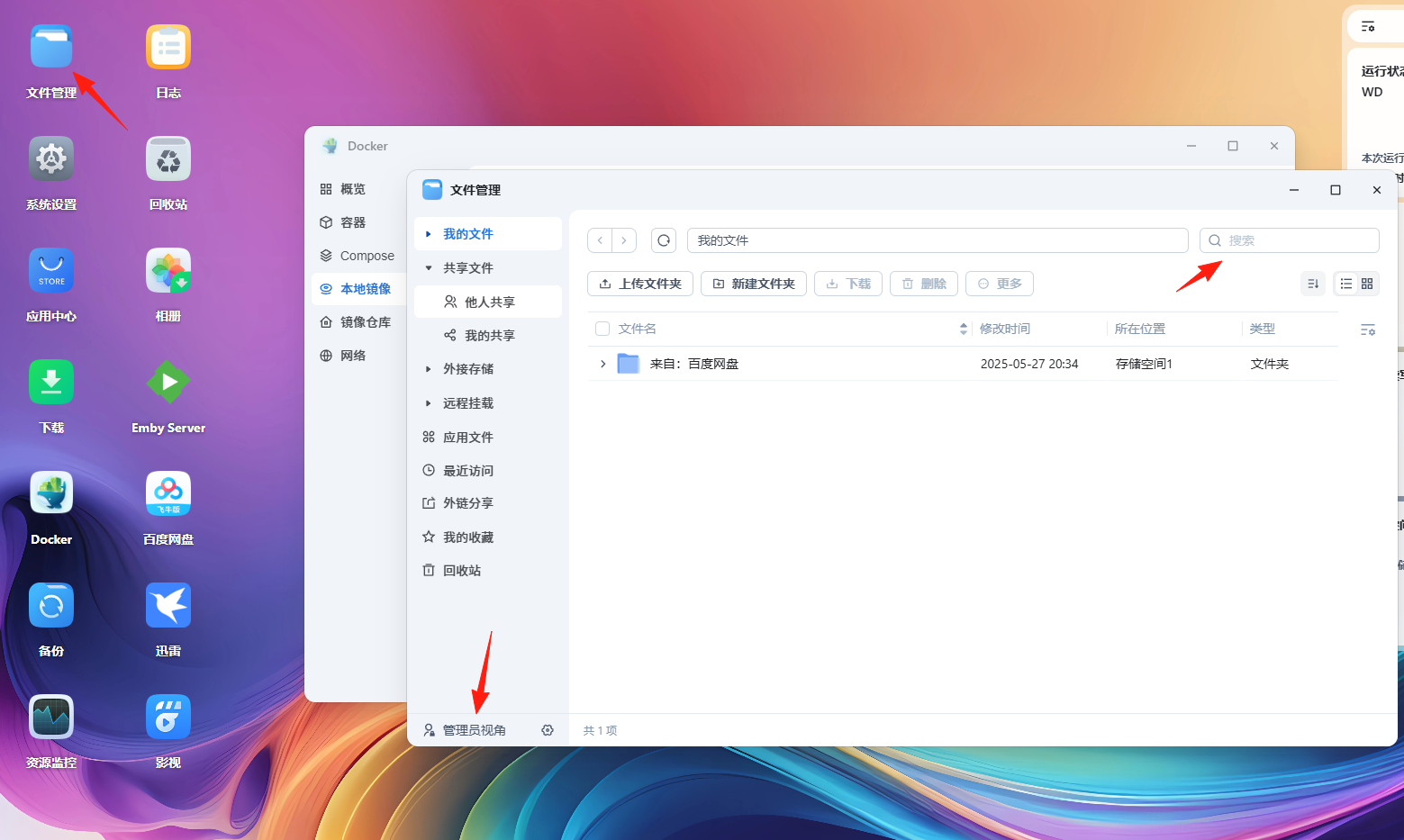Viewport: 1404px width, 840px height.
Task: Open the 更多 dropdown button
Action: 1000,284
